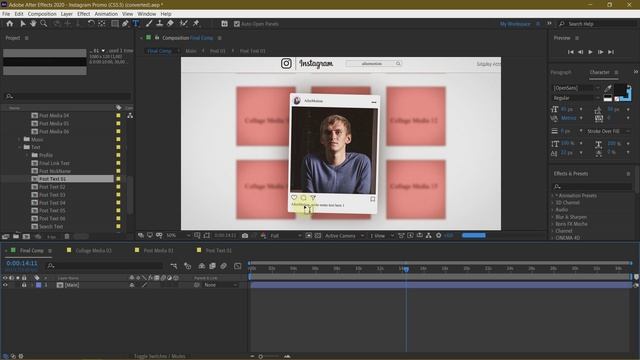Click the Draft 3D icon in timeline
The image size is (640, 360).
click(187, 266)
